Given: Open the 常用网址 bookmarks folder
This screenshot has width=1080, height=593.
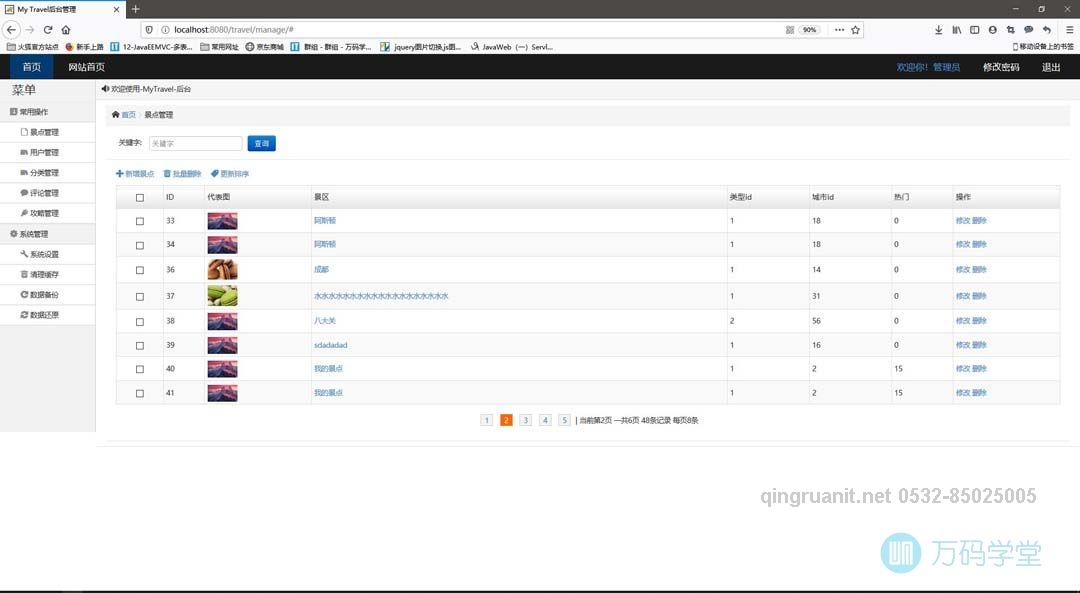Looking at the screenshot, I should coord(219,46).
